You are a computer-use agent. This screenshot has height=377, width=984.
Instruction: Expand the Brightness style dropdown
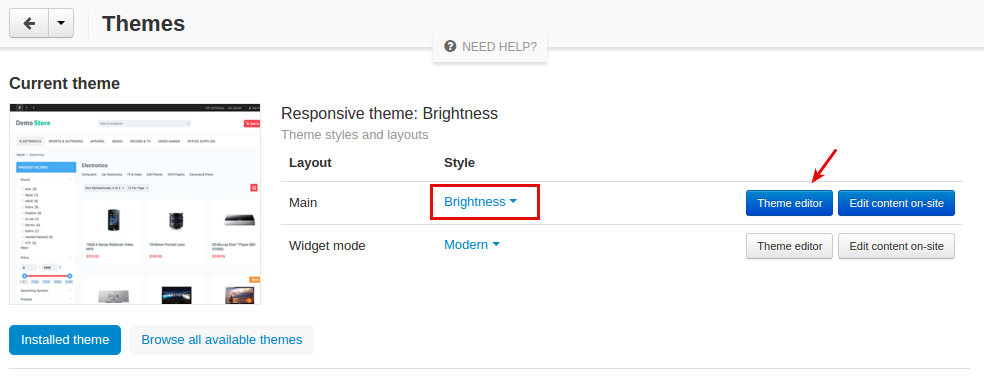[481, 201]
